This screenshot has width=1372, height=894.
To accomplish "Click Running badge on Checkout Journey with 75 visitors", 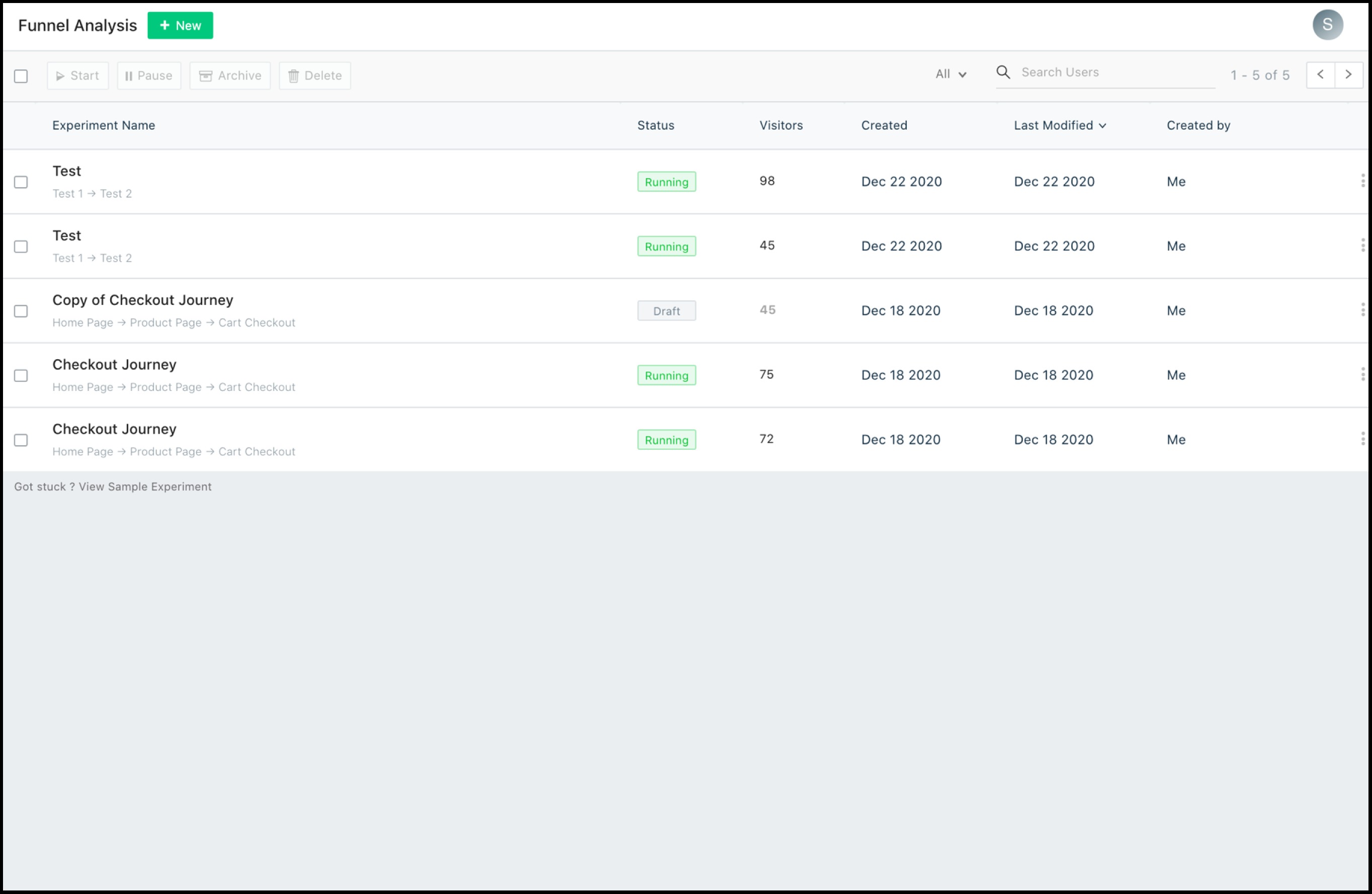I will tap(666, 375).
